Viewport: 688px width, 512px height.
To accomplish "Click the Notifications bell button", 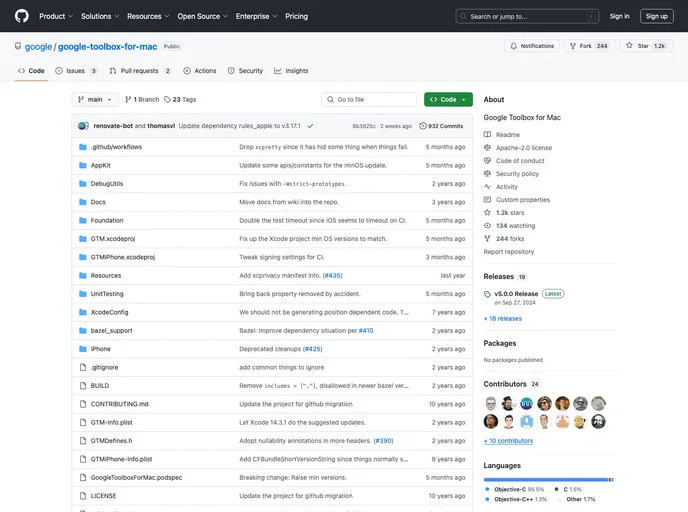I will pos(532,46).
